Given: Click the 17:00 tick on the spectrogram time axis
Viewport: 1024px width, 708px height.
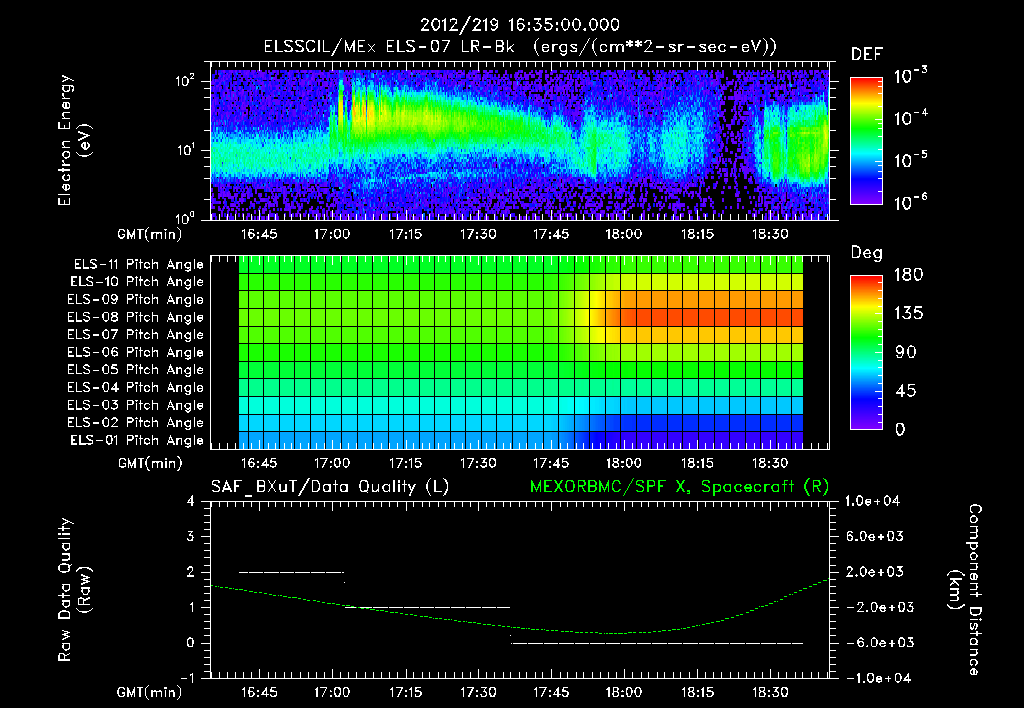Looking at the screenshot, I should [x=332, y=234].
